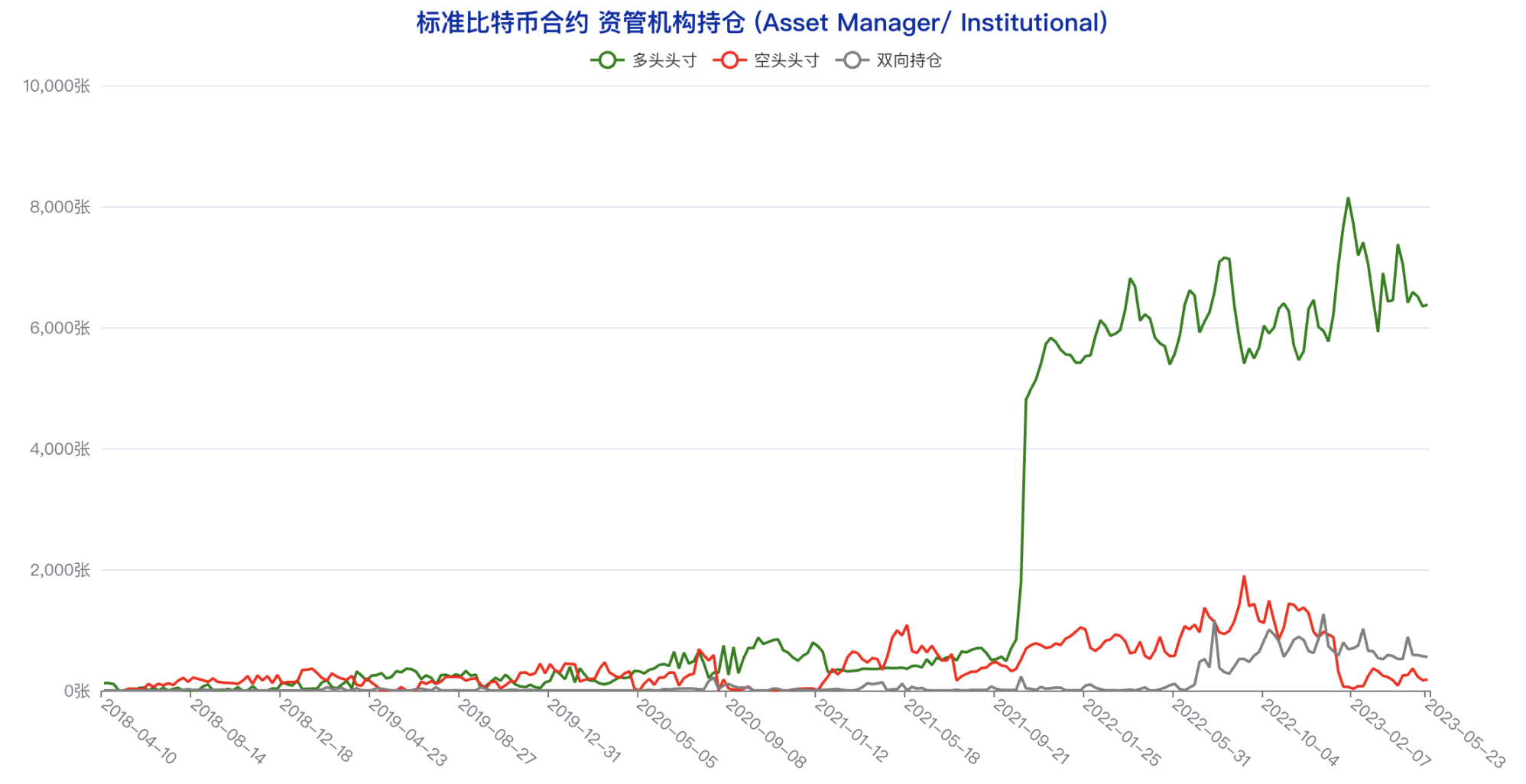Click the 2020-09-08 x-axis date label

[x=765, y=734]
